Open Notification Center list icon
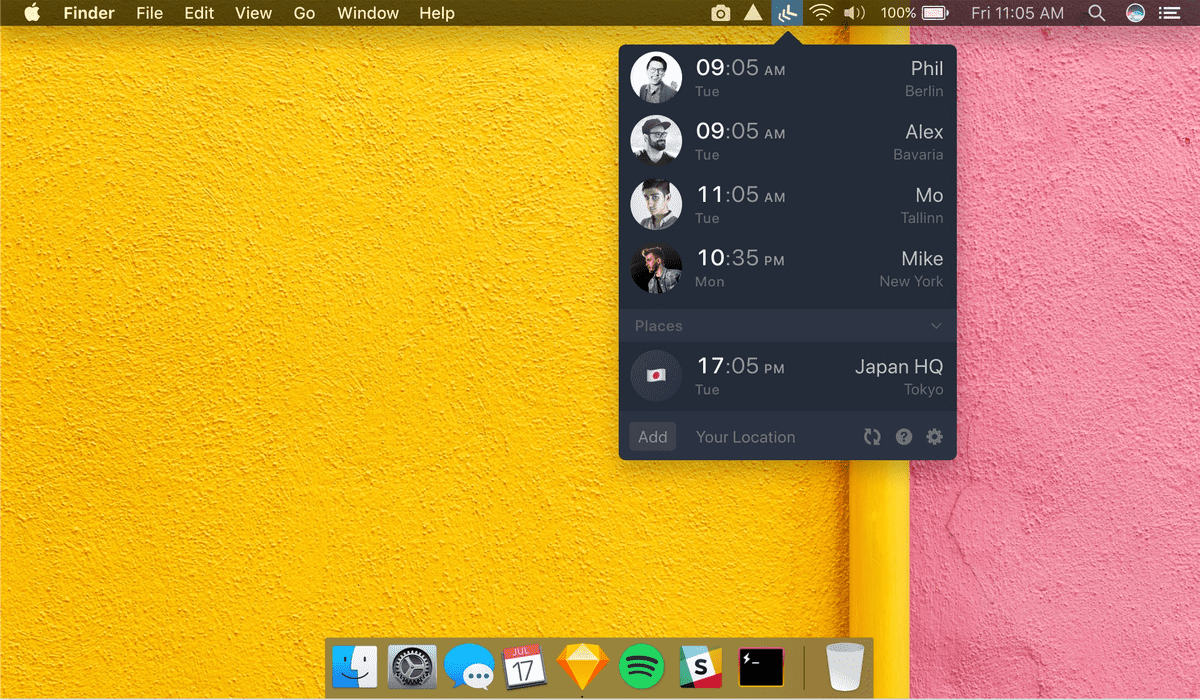 1168,13
